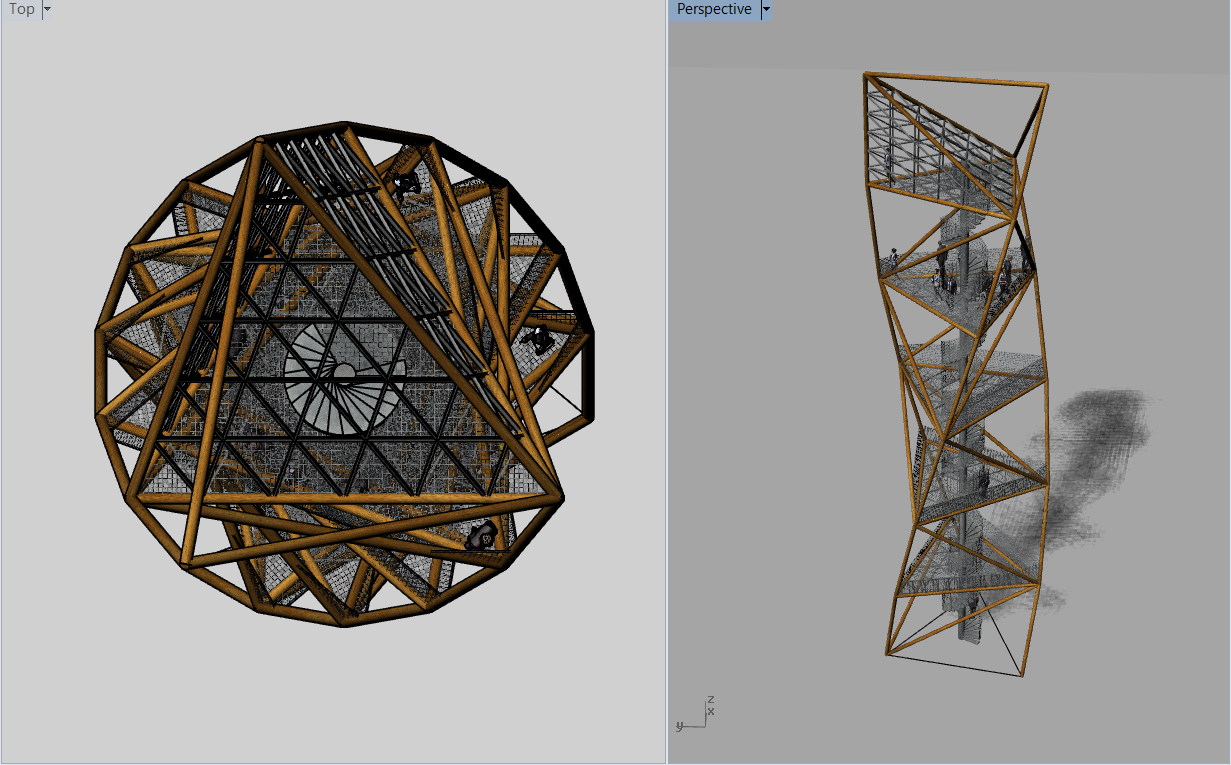This screenshot has width=1231, height=765.
Task: Select the central stair column in Perspective view
Action: 962,420
